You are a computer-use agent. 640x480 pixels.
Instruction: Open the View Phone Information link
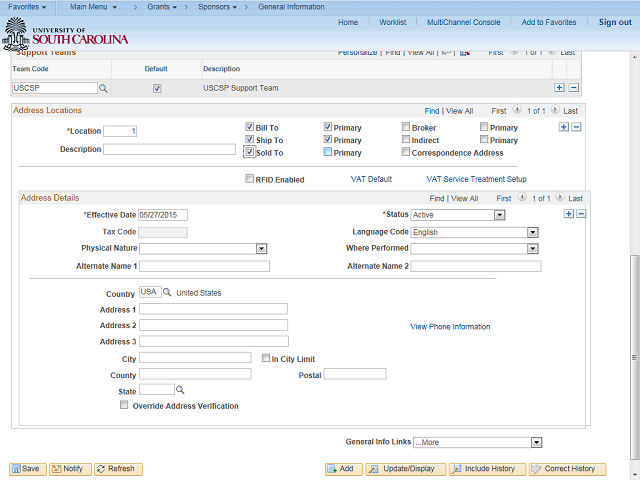tap(450, 327)
